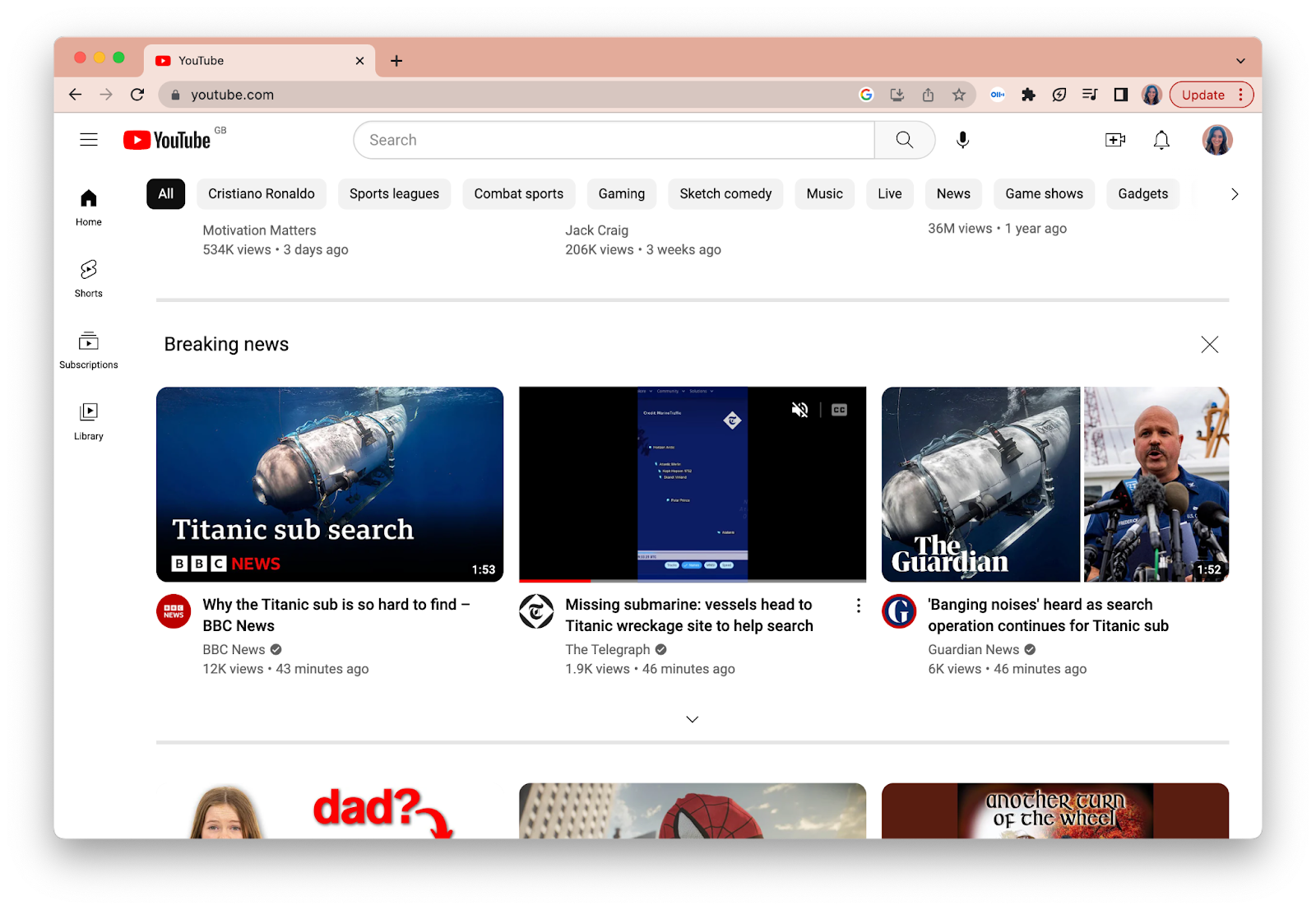Click the Update browser button
This screenshot has height=910, width=1316.
tap(1212, 95)
